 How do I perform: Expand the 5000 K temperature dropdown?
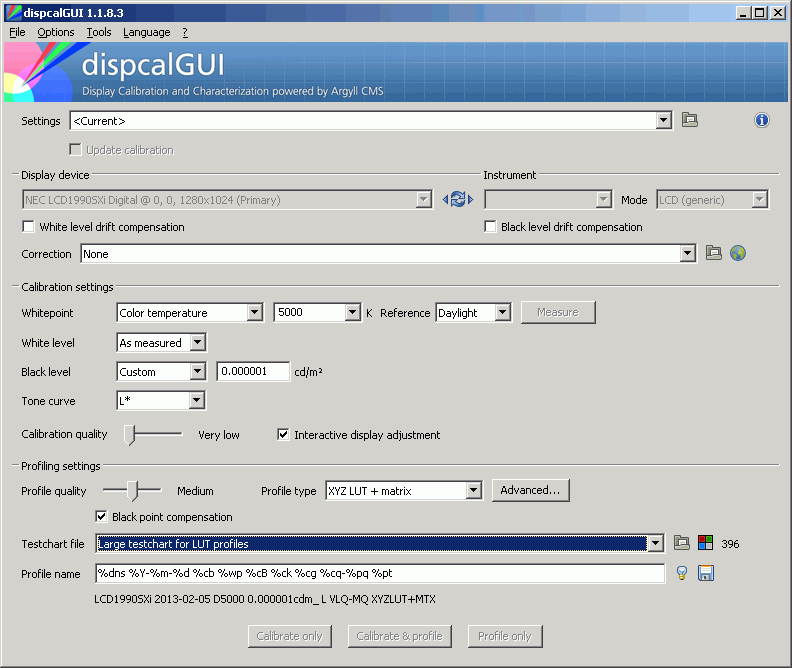(353, 313)
